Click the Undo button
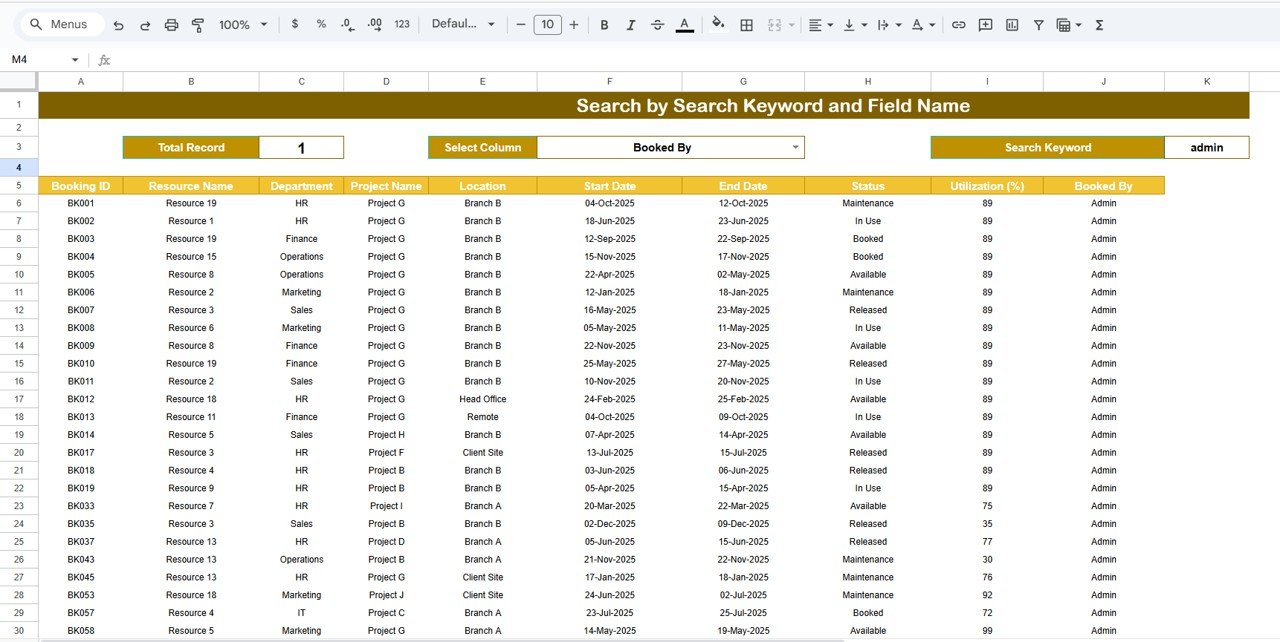Image resolution: width=1280 pixels, height=642 pixels. click(x=118, y=24)
